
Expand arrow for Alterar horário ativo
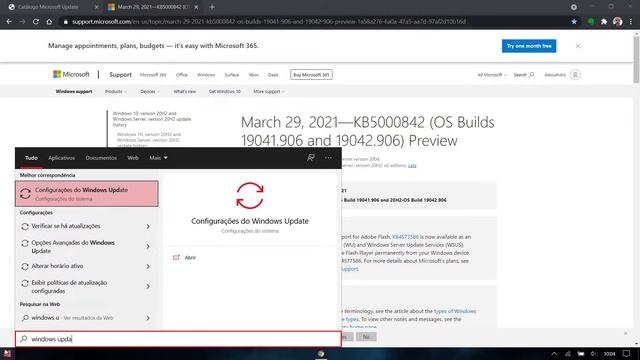coord(148,267)
